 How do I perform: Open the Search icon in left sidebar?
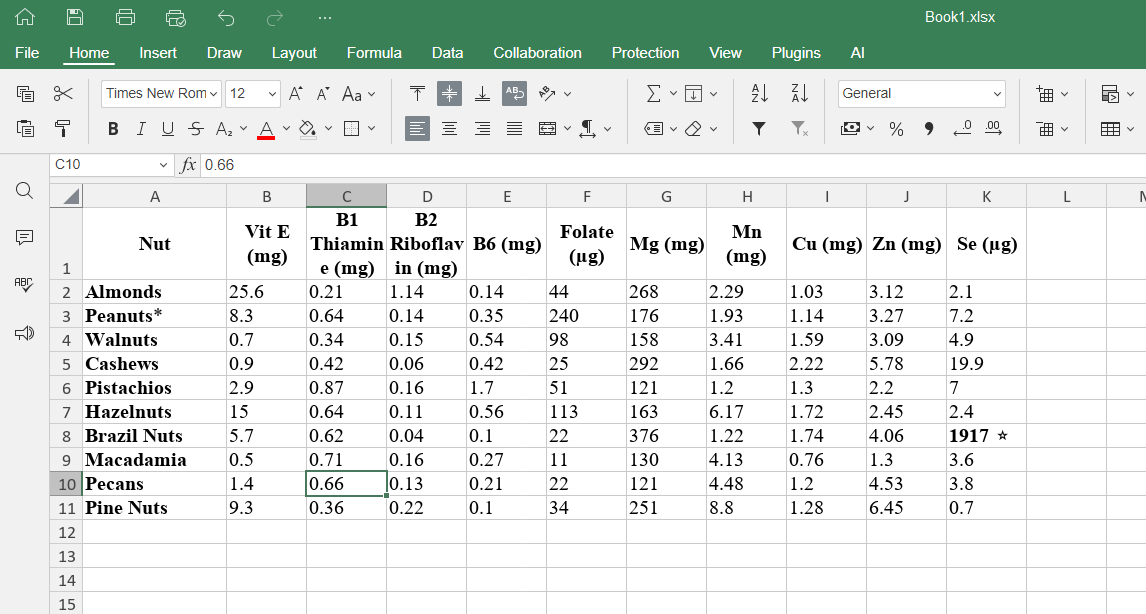25,191
